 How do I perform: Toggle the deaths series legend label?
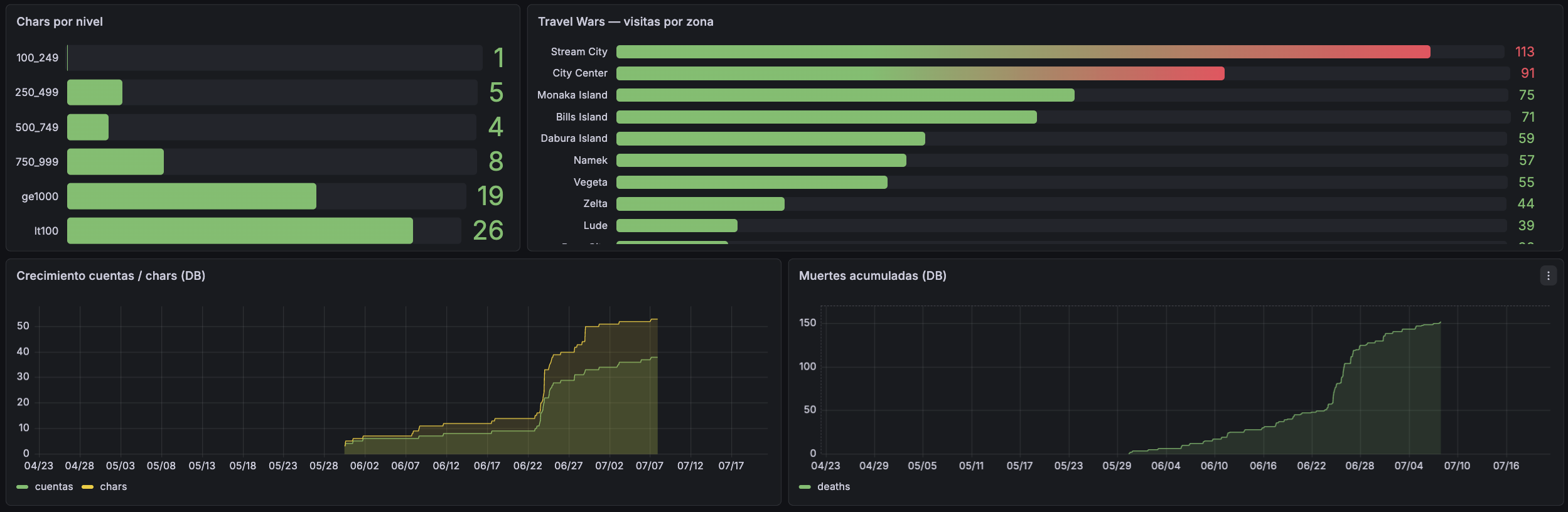(x=834, y=486)
